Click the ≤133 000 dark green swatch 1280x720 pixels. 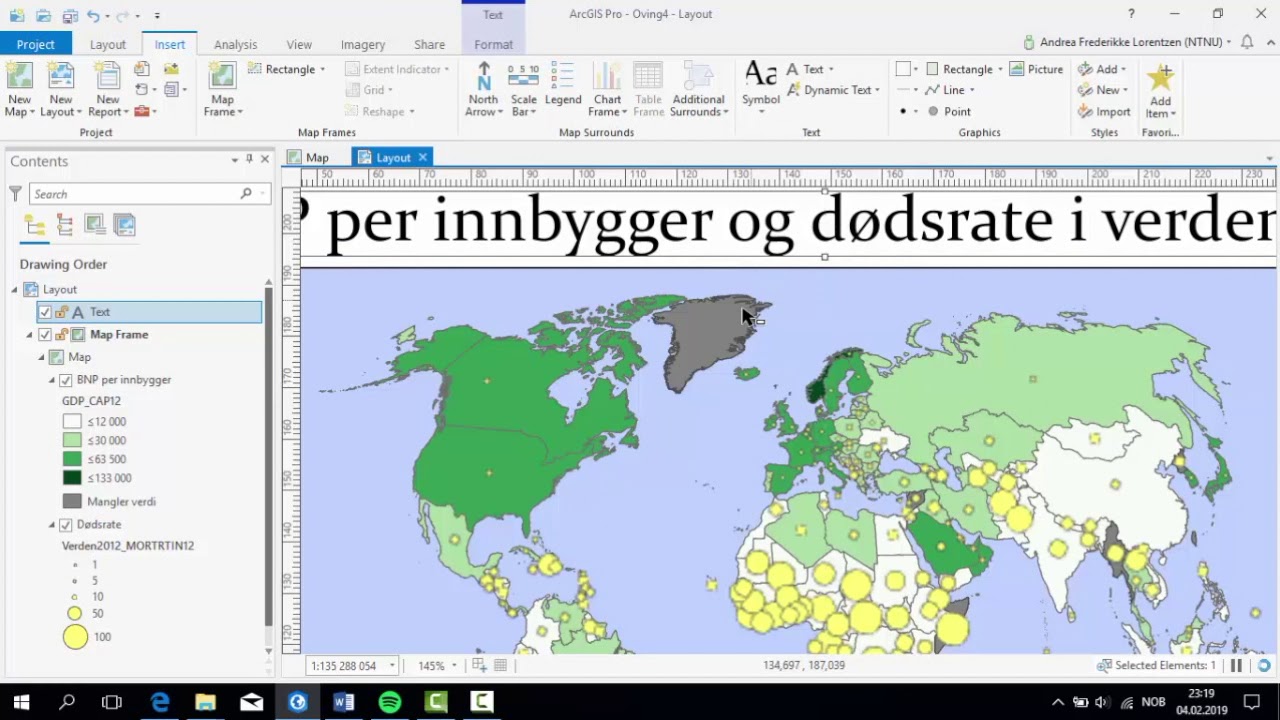pyautogui.click(x=72, y=478)
